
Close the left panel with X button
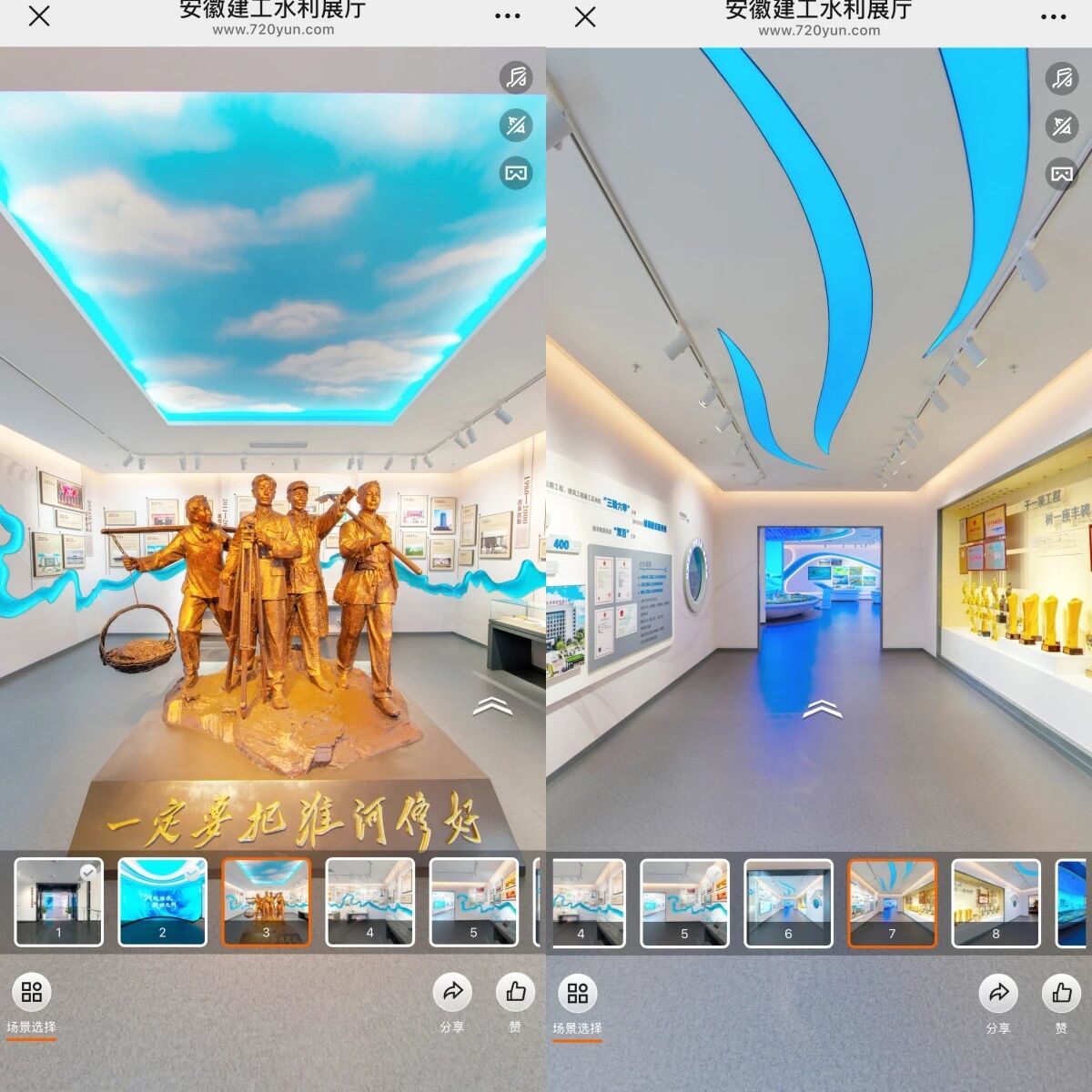click(39, 16)
